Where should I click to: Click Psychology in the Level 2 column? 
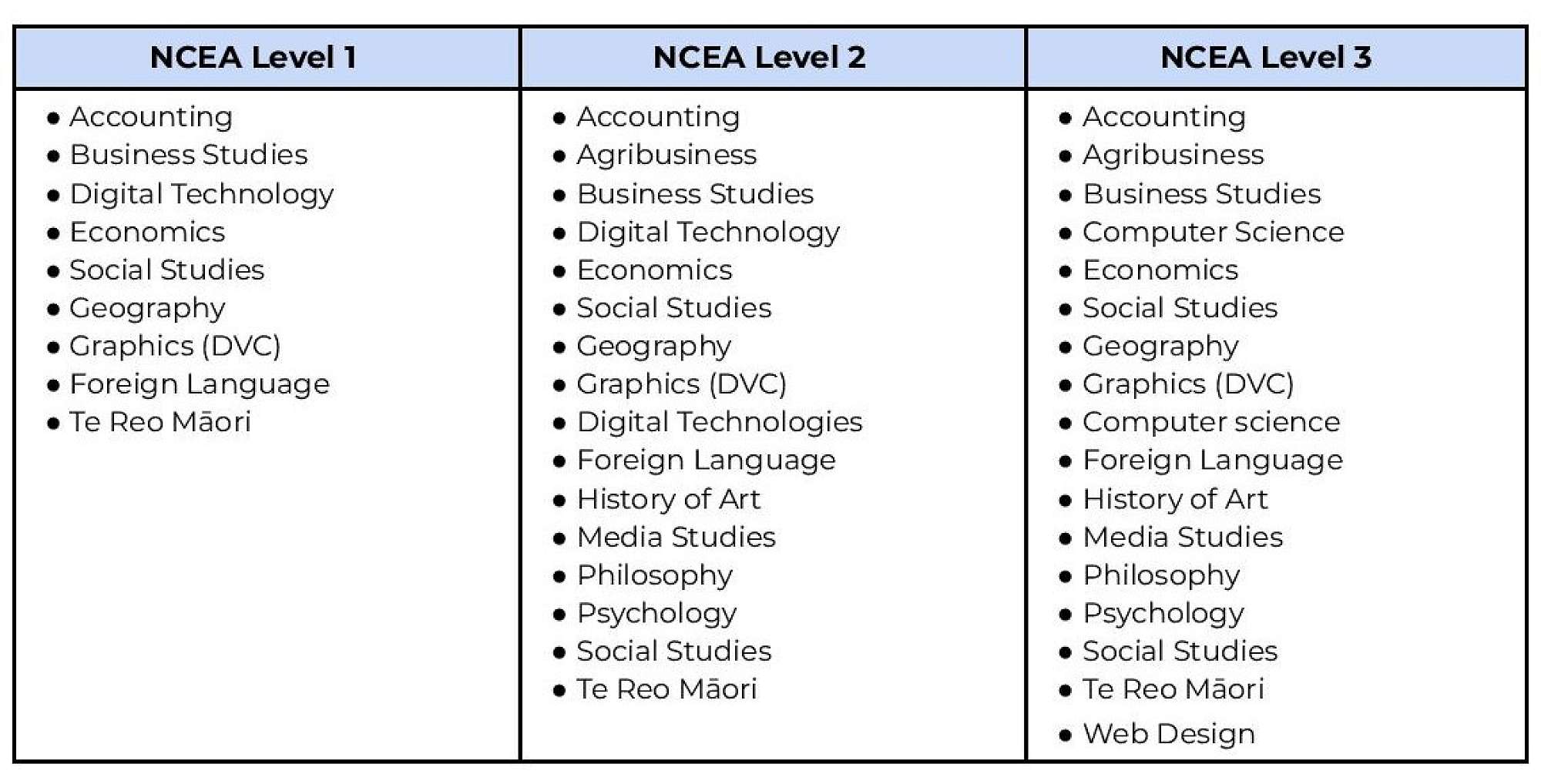pyautogui.click(x=656, y=614)
